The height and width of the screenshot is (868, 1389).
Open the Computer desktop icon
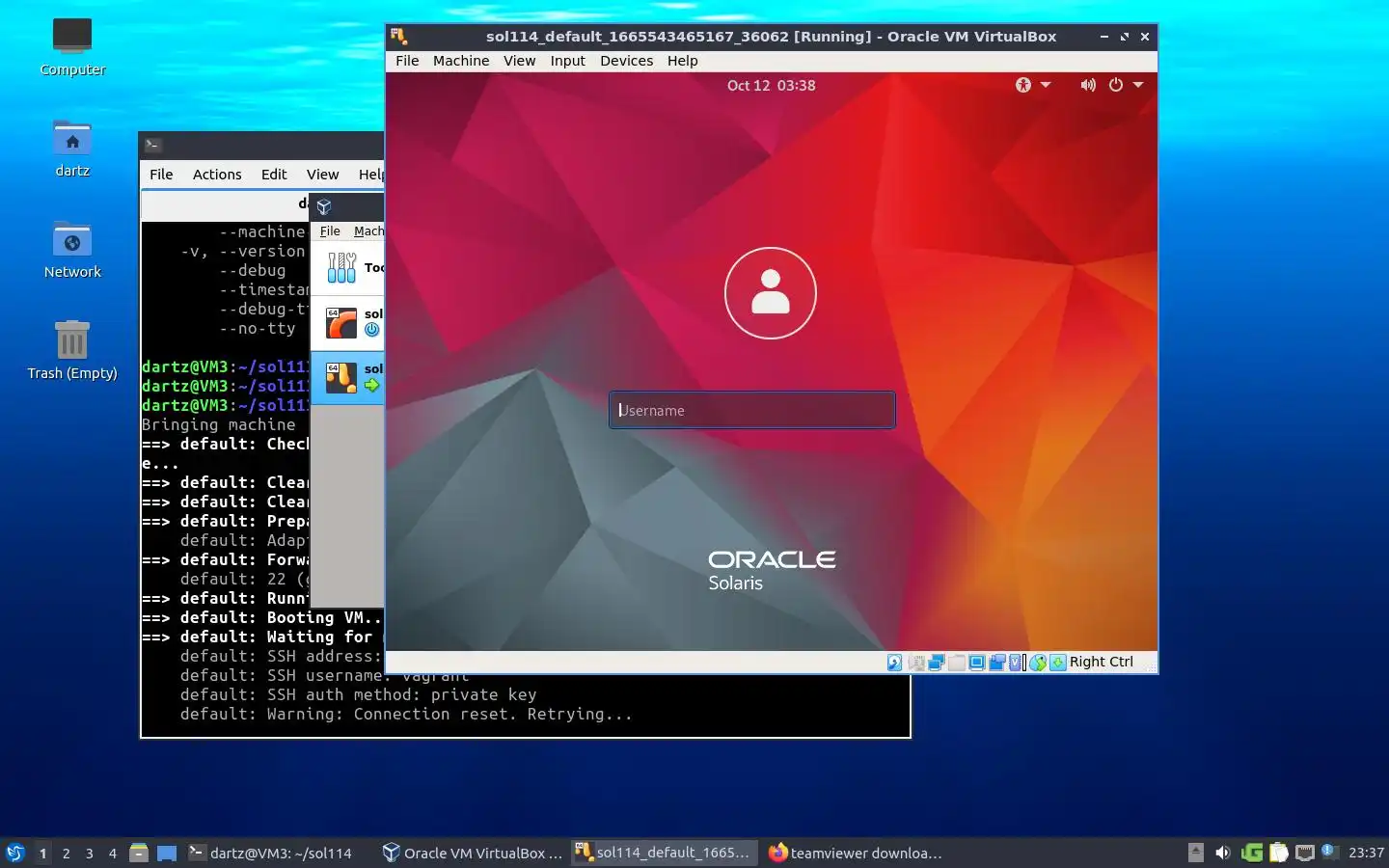coord(72,47)
